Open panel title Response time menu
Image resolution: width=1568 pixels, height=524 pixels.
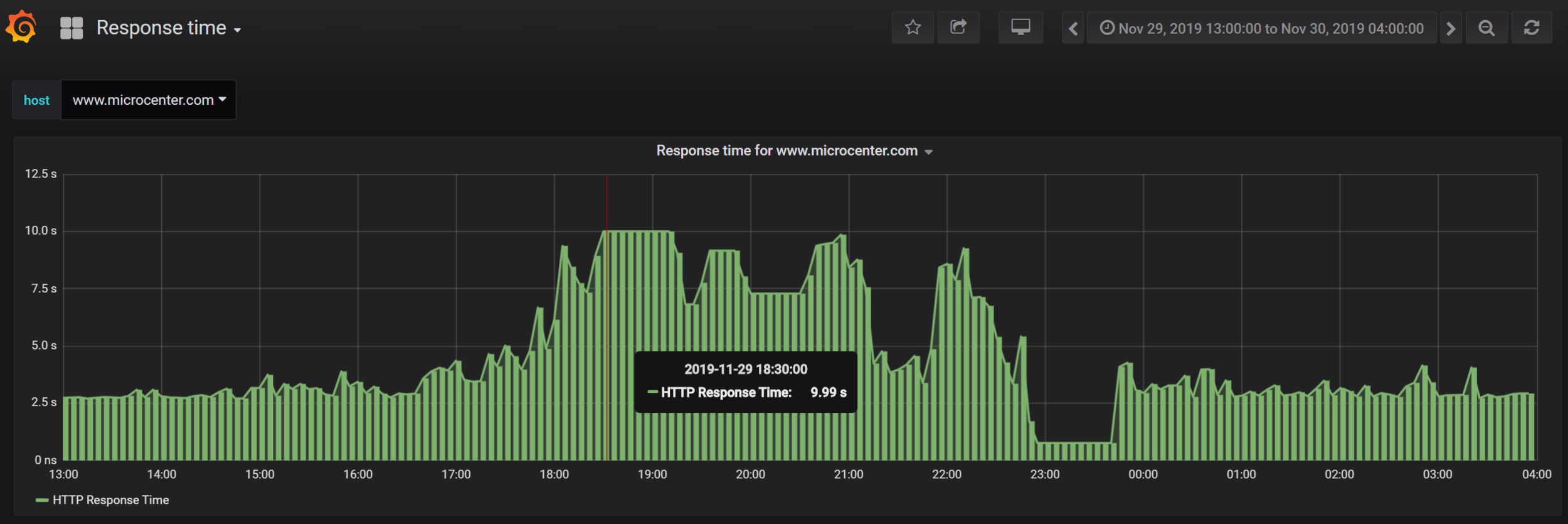point(794,151)
